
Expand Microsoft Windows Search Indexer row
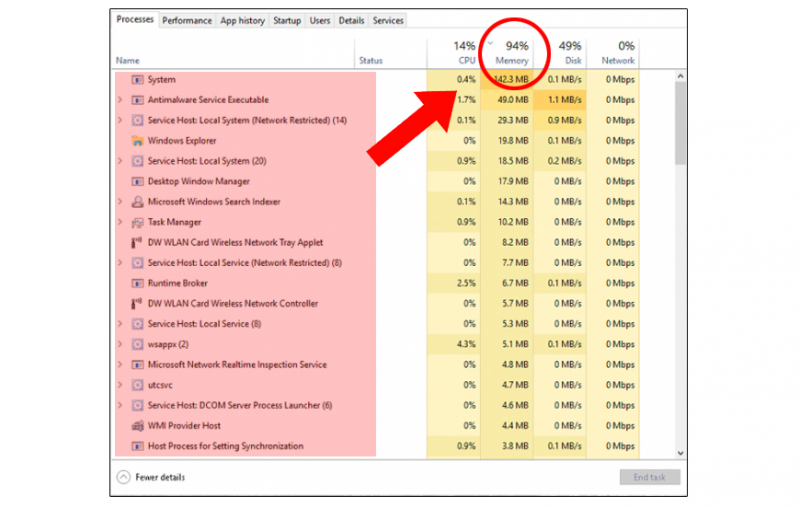(120, 202)
